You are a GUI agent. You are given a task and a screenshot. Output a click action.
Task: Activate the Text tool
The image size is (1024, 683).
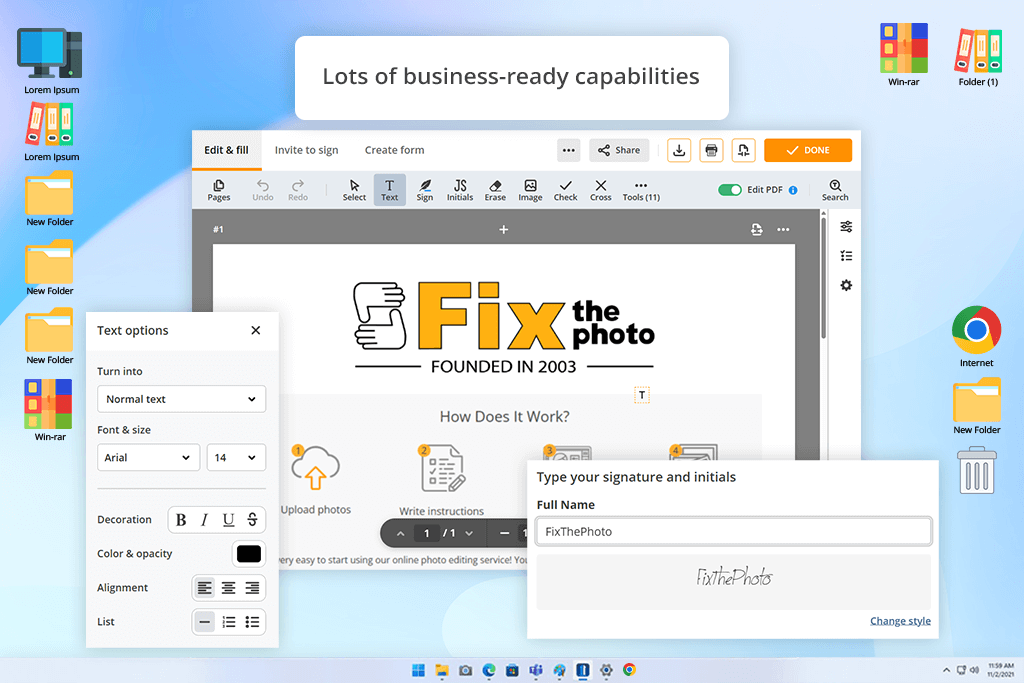pyautogui.click(x=389, y=190)
